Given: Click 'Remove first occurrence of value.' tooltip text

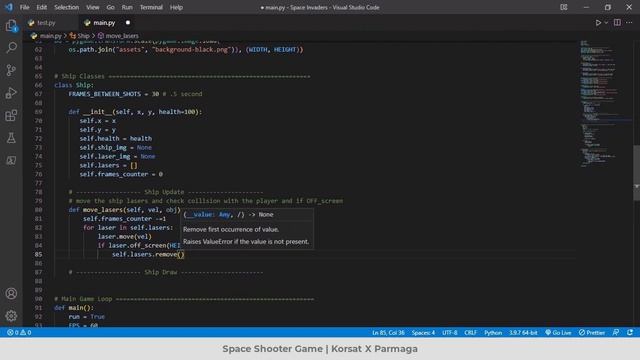Looking at the screenshot, I should pyautogui.click(x=231, y=229).
